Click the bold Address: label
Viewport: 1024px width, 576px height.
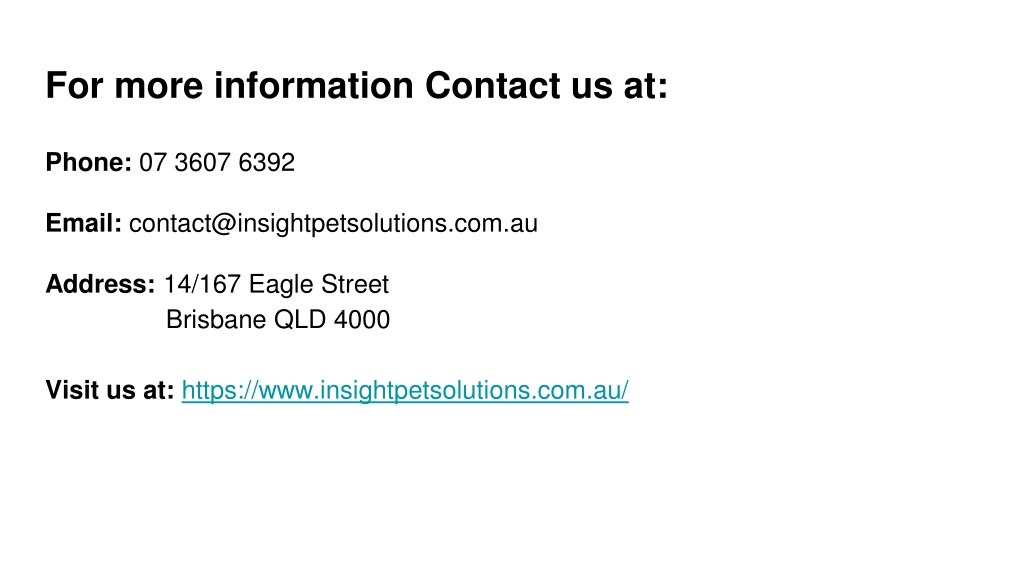[x=100, y=284]
